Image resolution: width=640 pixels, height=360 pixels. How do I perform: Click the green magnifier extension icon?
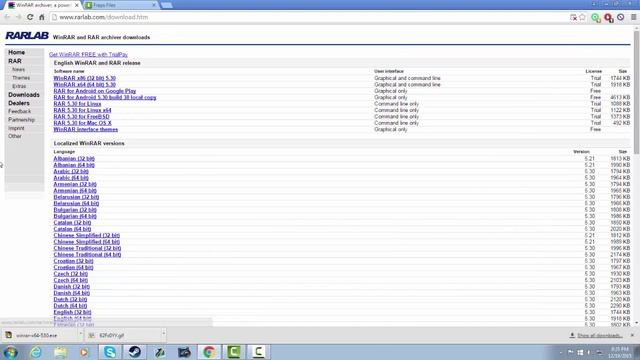click(x=596, y=18)
